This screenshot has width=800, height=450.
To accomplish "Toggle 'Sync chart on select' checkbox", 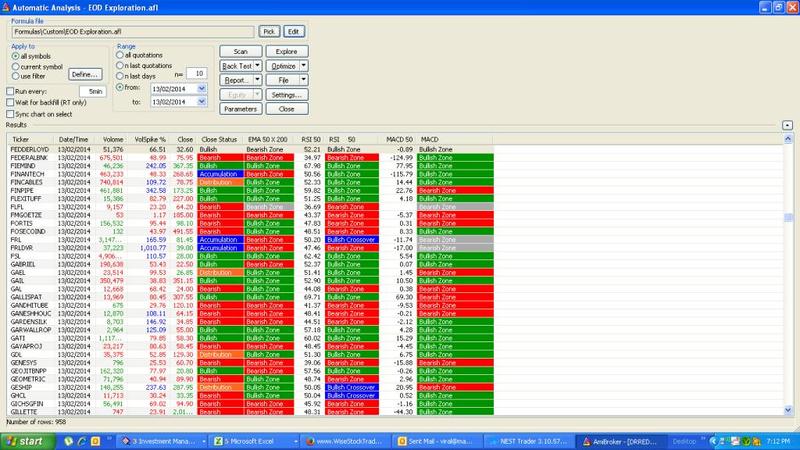I will pyautogui.click(x=10, y=114).
